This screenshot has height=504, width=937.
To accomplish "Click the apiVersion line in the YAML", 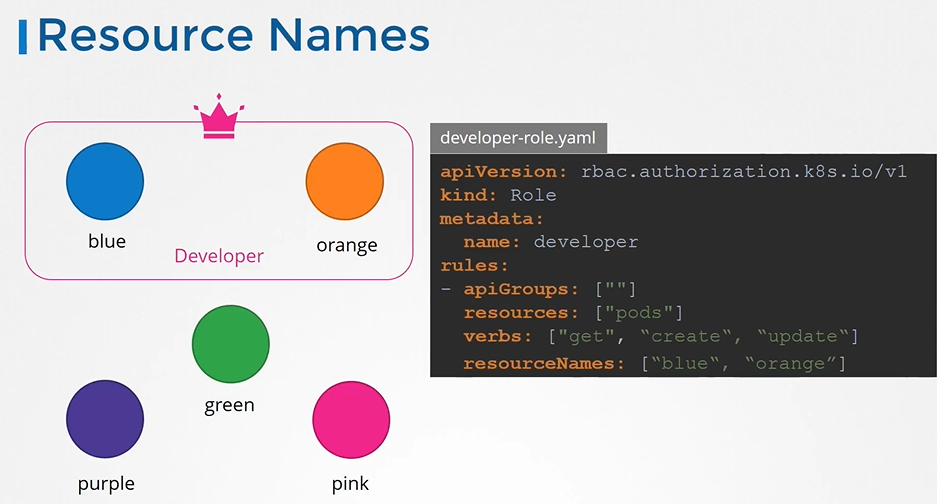I will 673,172.
